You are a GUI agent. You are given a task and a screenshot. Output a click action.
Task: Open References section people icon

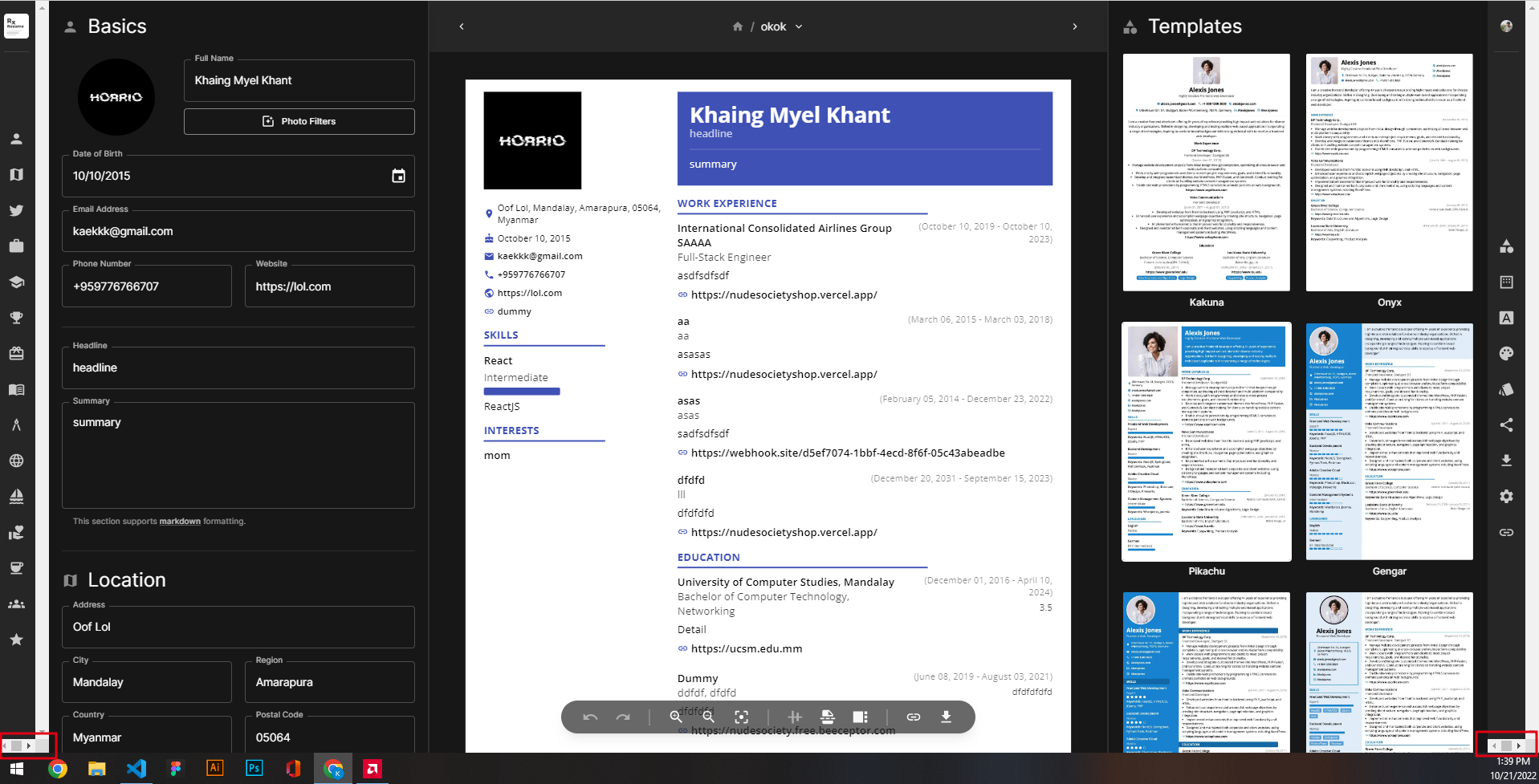point(16,603)
